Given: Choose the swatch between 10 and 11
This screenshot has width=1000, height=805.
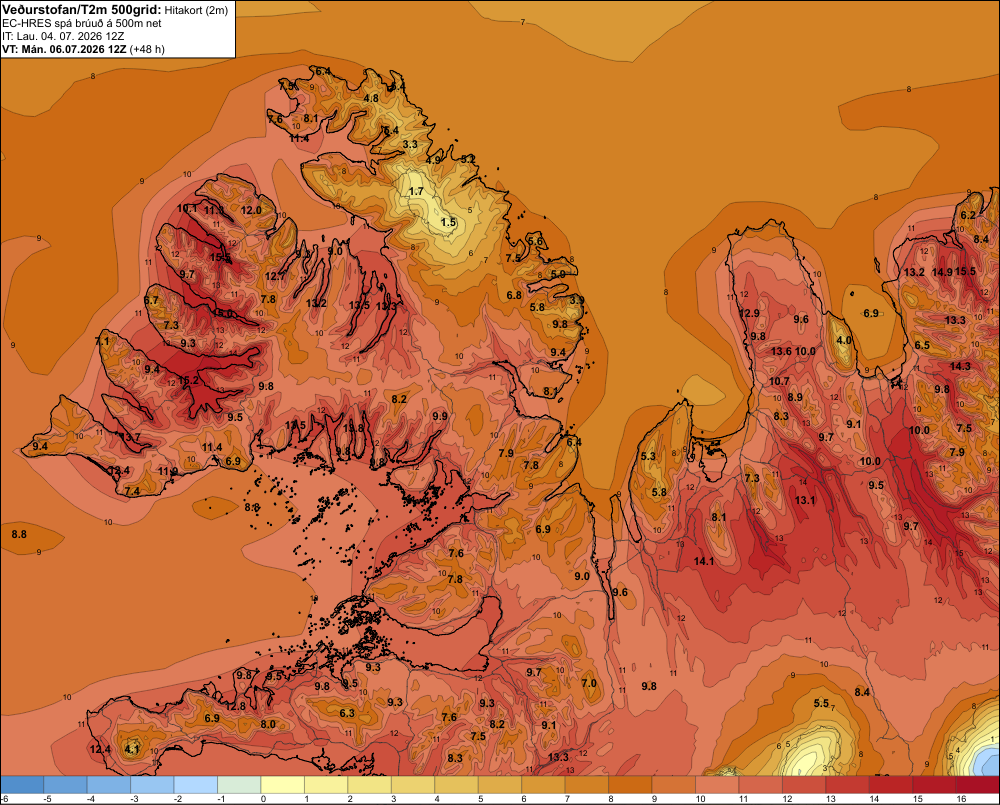Looking at the screenshot, I should click(x=717, y=785).
